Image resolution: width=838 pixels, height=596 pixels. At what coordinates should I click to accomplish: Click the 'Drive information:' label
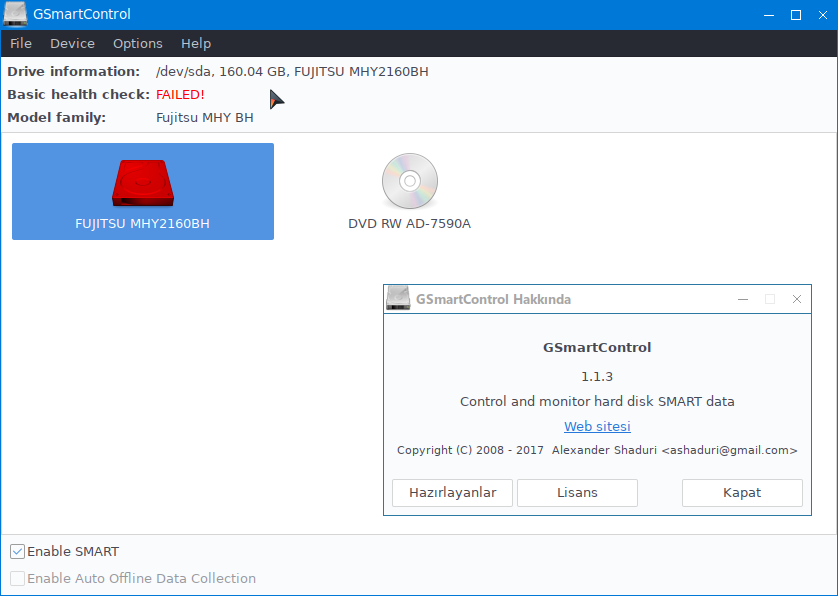coord(74,72)
